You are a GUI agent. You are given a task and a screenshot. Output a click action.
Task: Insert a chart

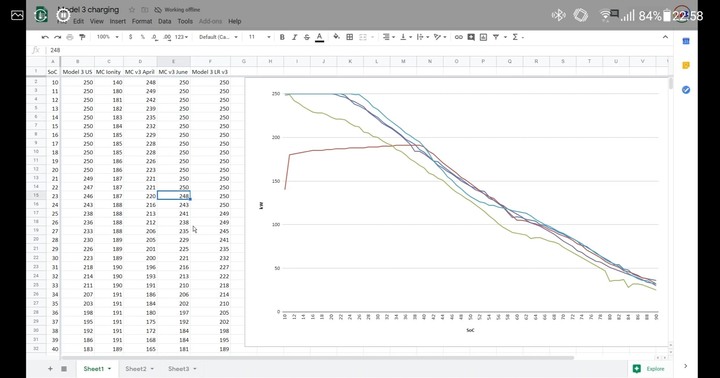coord(484,37)
